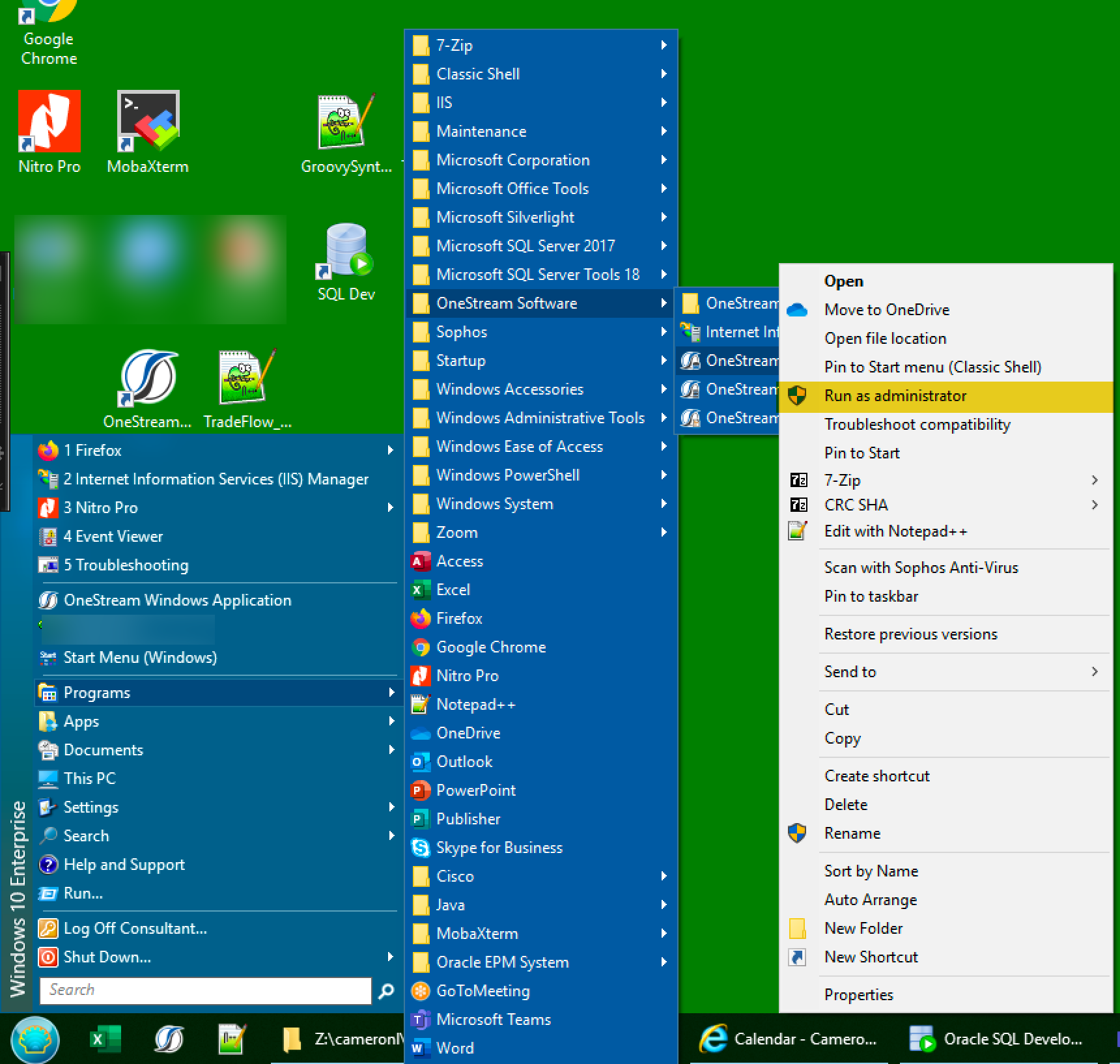Expand the 7-Zip programs folder
Image resolution: width=1120 pixels, height=1064 pixels.
[x=541, y=46]
